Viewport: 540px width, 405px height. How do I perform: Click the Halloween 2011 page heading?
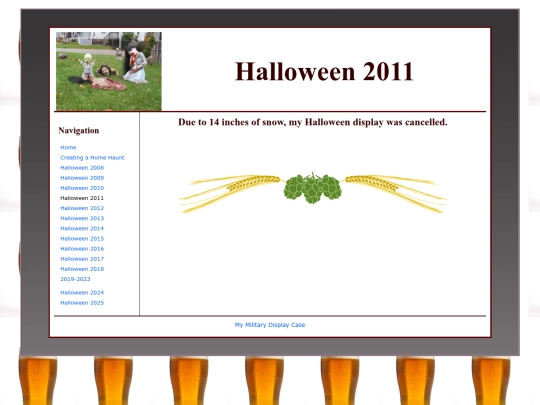[x=324, y=72]
